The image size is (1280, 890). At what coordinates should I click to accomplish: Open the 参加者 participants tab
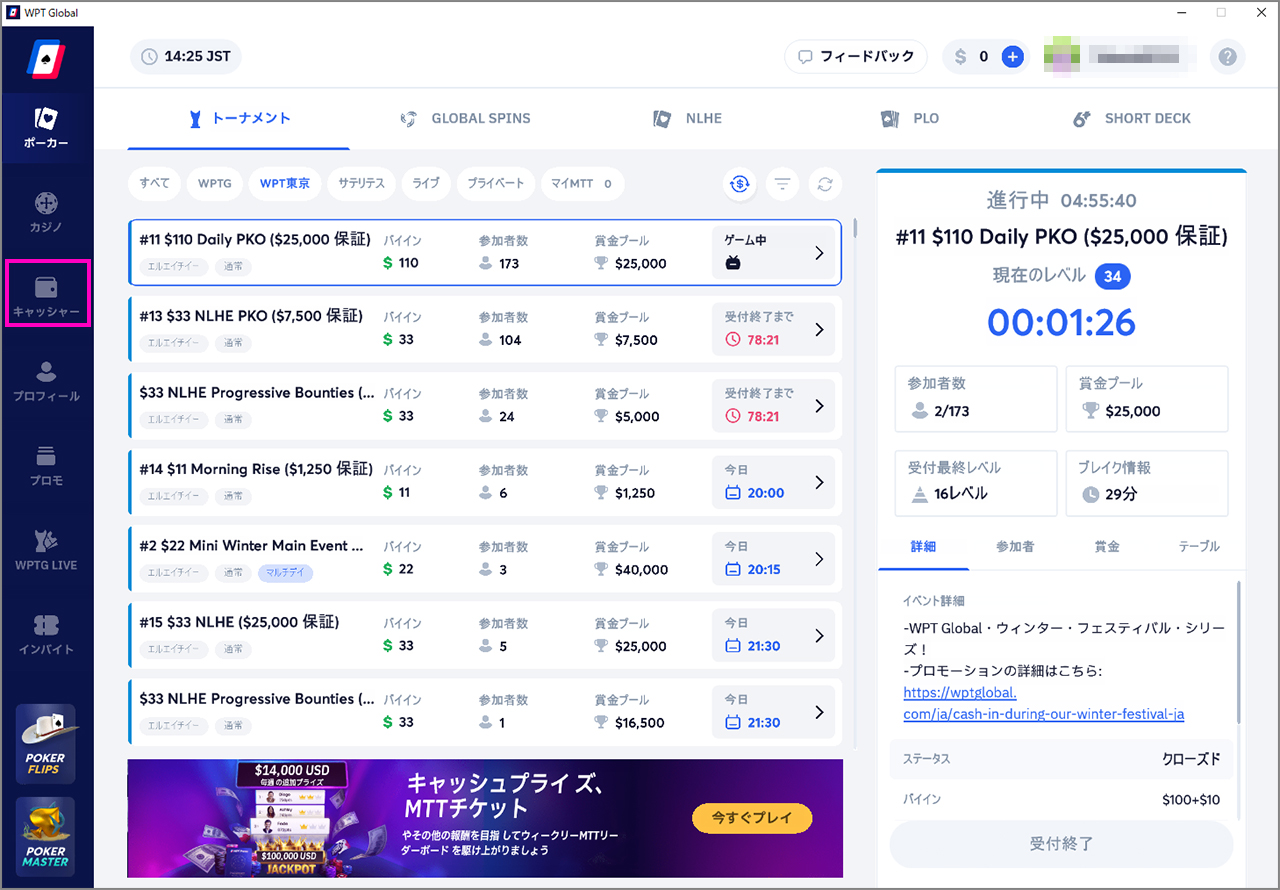[x=1015, y=546]
